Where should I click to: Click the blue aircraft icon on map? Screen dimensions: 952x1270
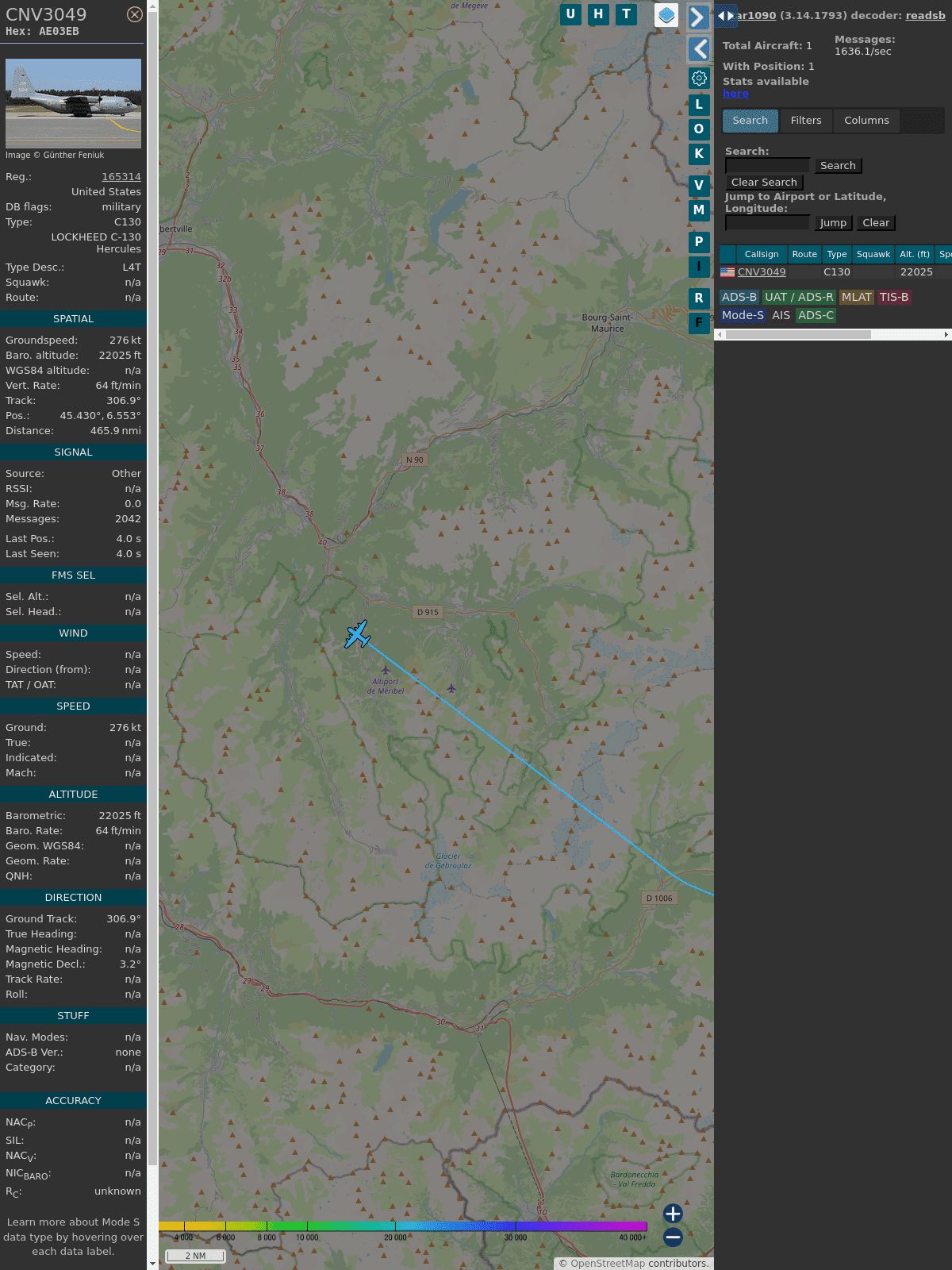357,634
